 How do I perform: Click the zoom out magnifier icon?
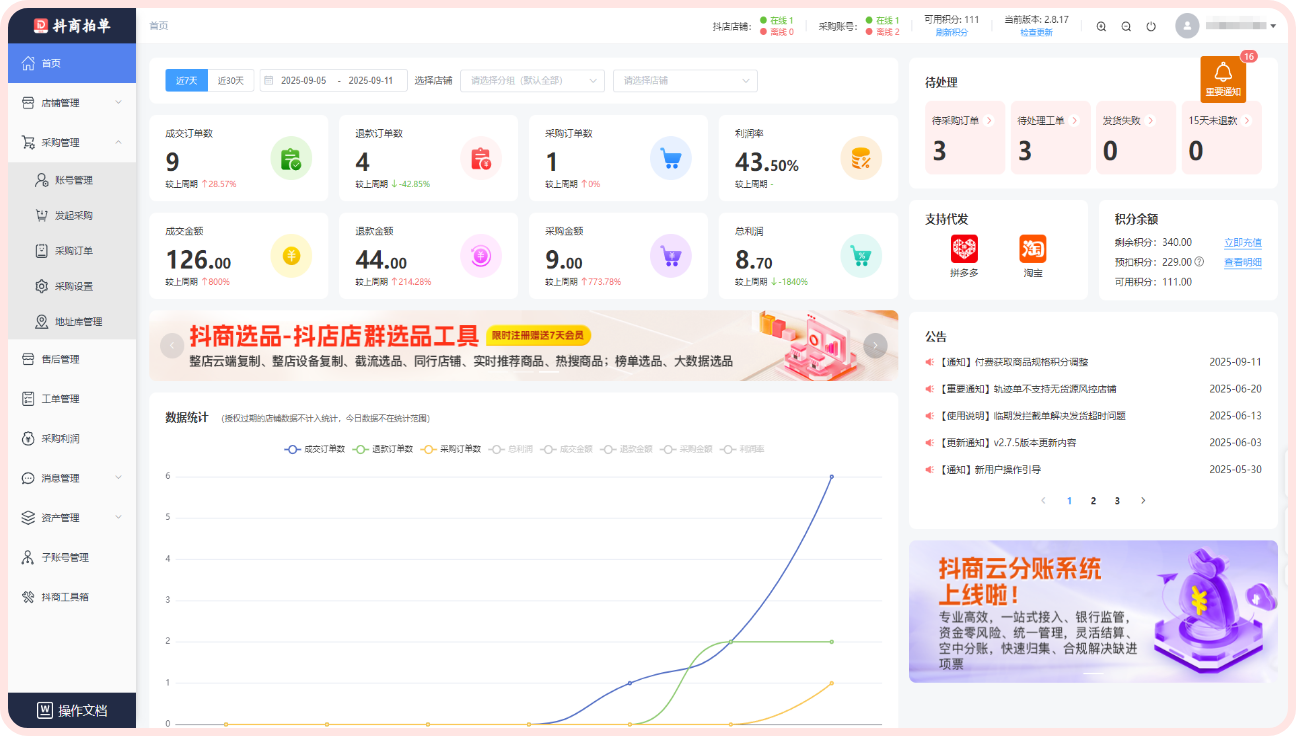coord(1126,27)
